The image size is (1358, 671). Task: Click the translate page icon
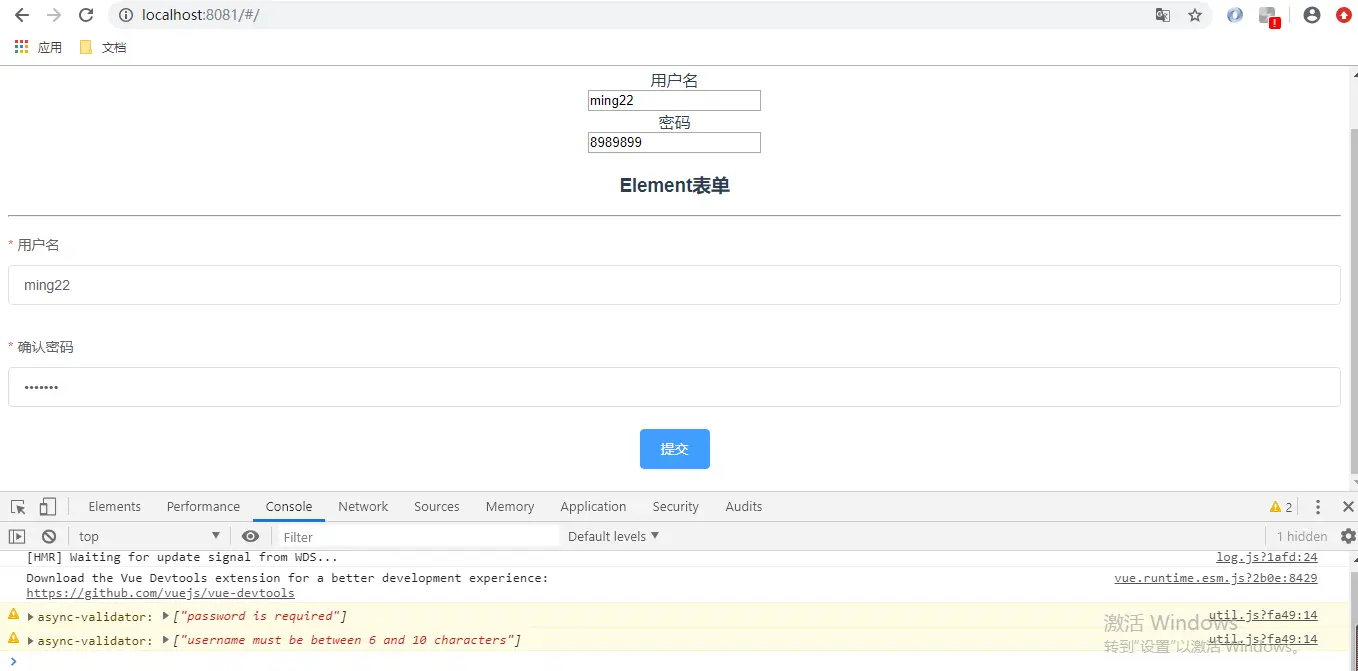coord(1163,15)
